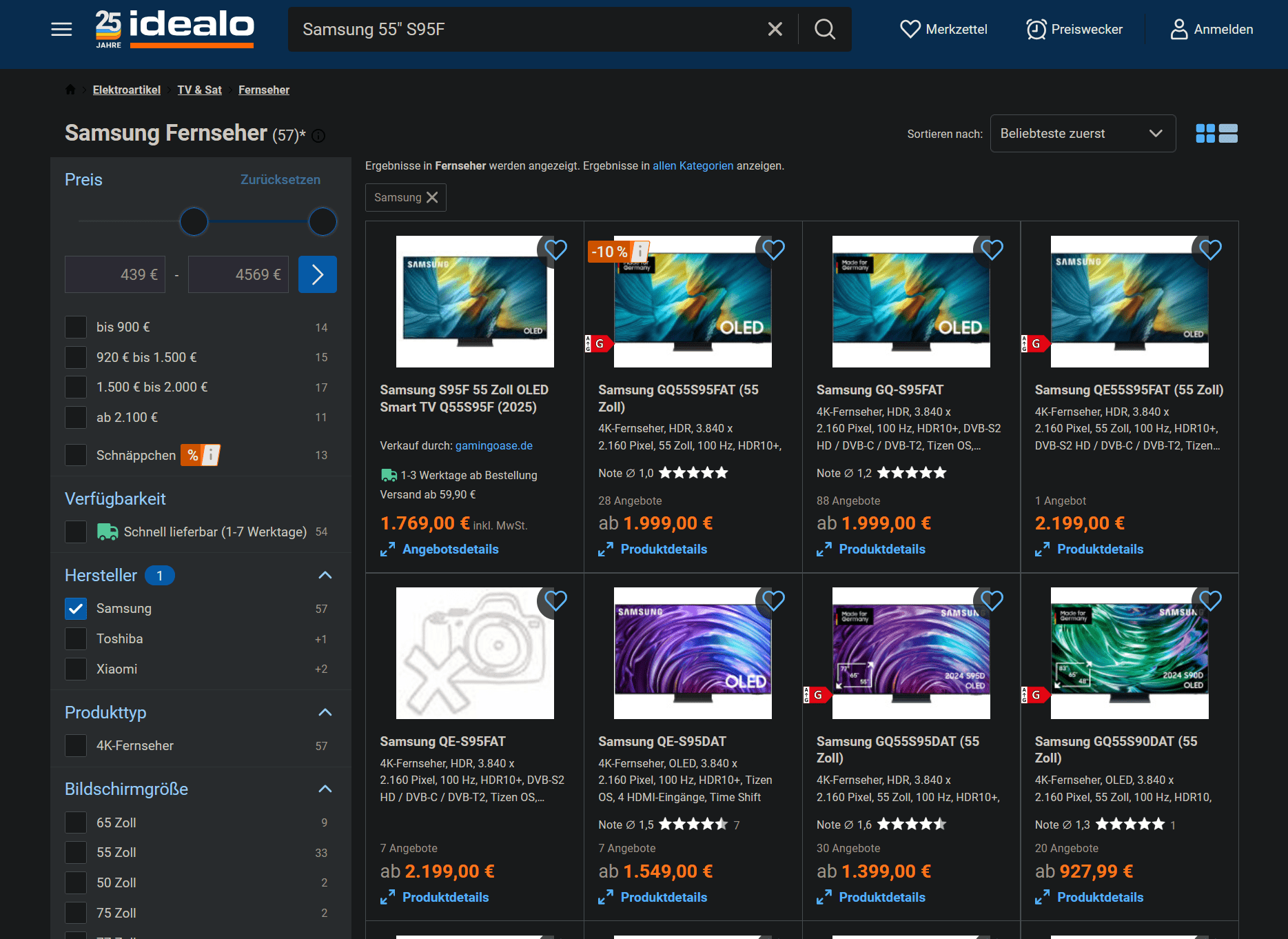
Task: Open energy label G on GQ55S95FAT
Action: pos(598,343)
